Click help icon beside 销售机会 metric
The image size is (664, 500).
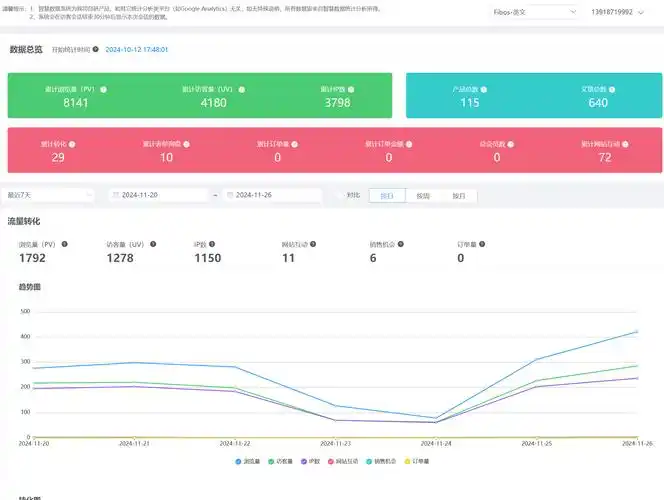point(402,244)
